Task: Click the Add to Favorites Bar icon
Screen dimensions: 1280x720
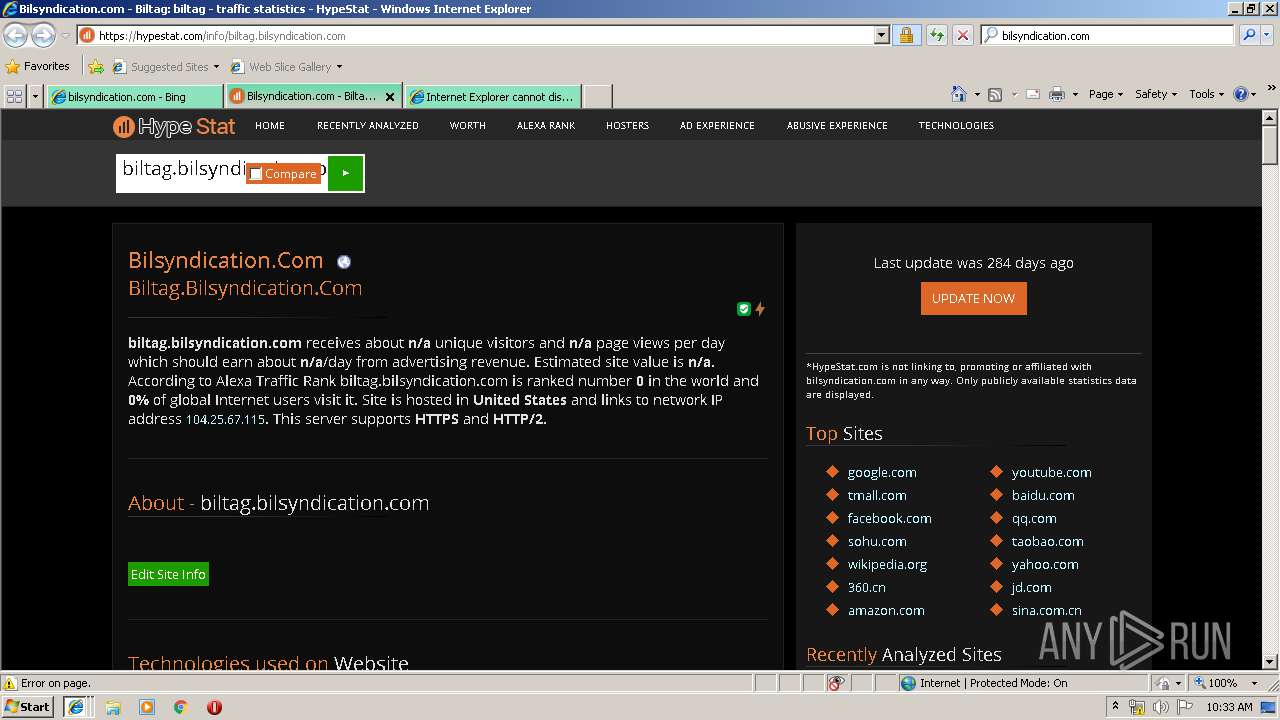Action: [x=96, y=67]
